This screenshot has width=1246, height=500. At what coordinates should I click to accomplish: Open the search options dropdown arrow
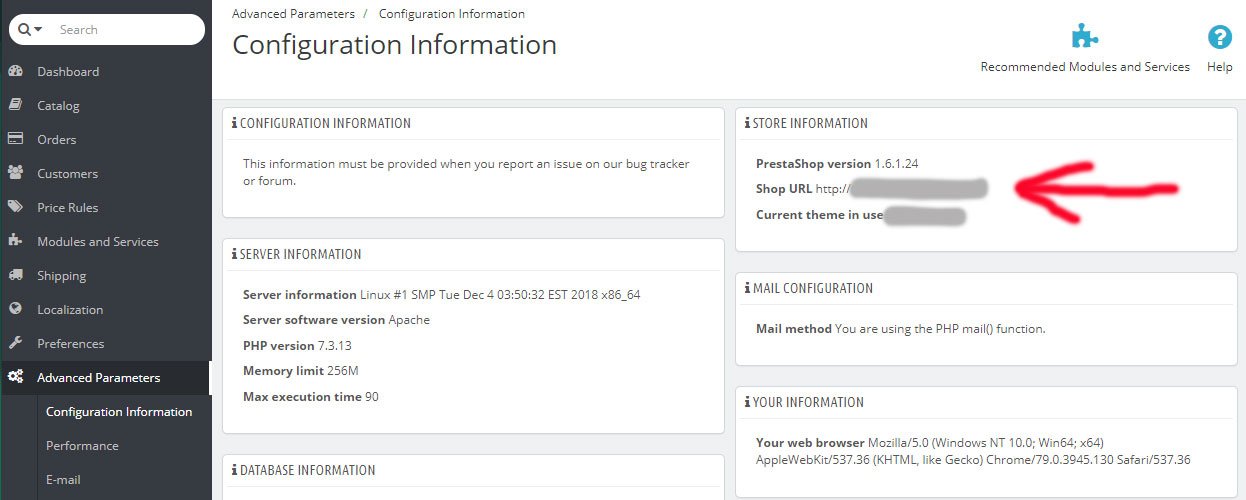(x=38, y=30)
